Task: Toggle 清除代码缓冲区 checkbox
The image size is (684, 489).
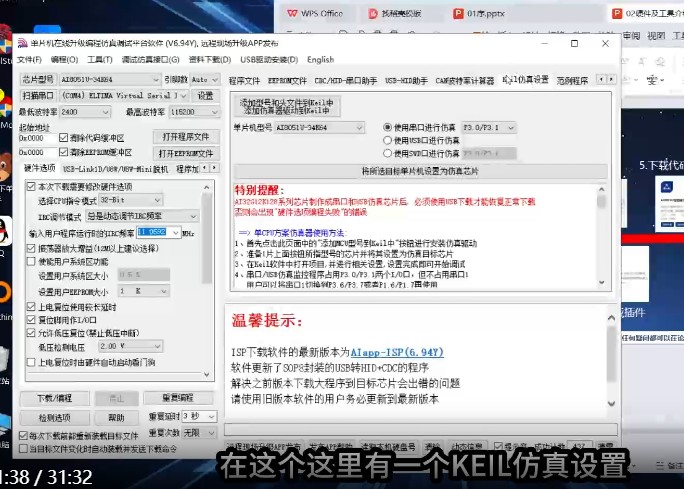Action: tap(63, 138)
